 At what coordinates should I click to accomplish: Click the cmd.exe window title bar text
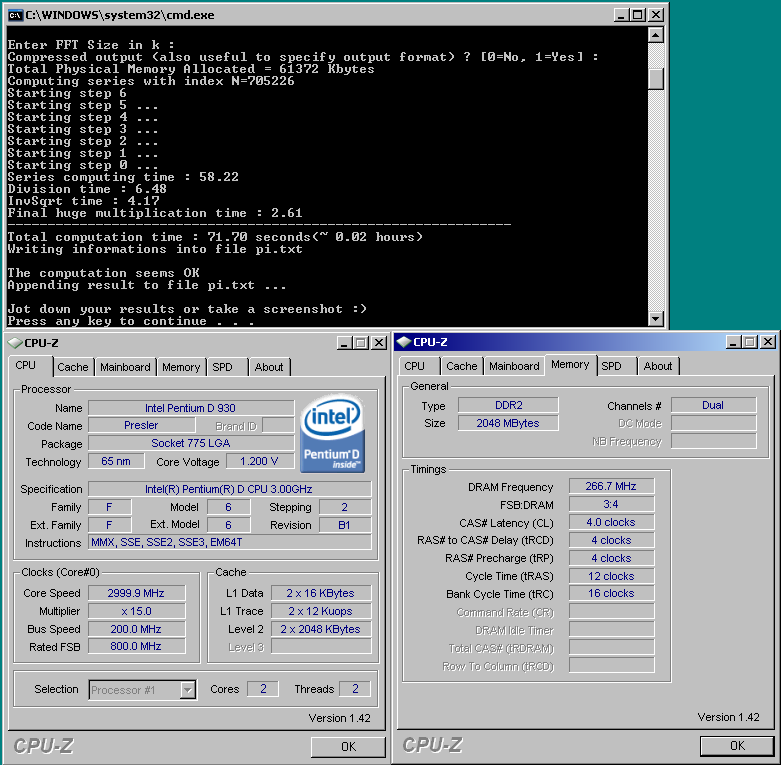click(120, 15)
